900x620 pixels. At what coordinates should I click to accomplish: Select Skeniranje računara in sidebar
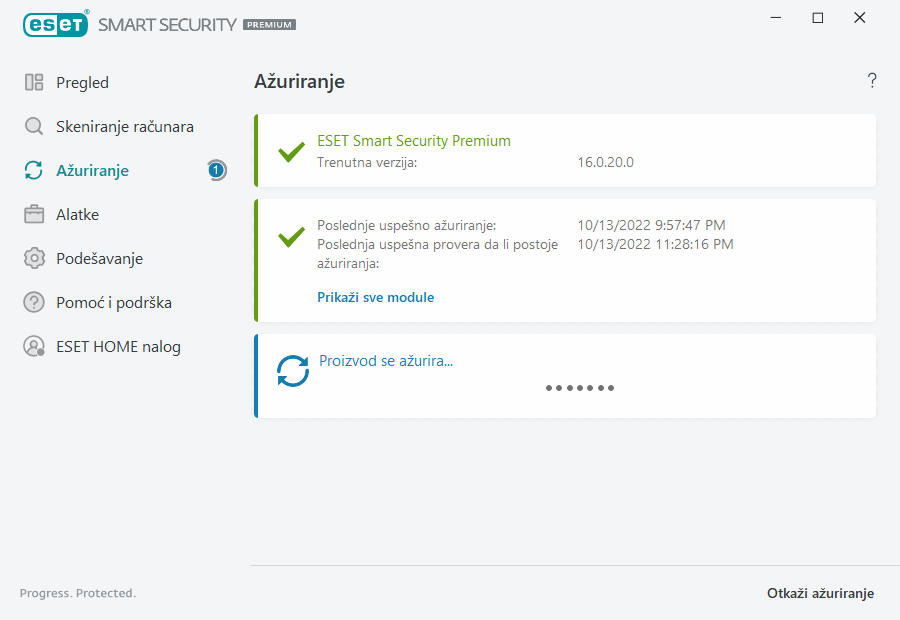[124, 127]
